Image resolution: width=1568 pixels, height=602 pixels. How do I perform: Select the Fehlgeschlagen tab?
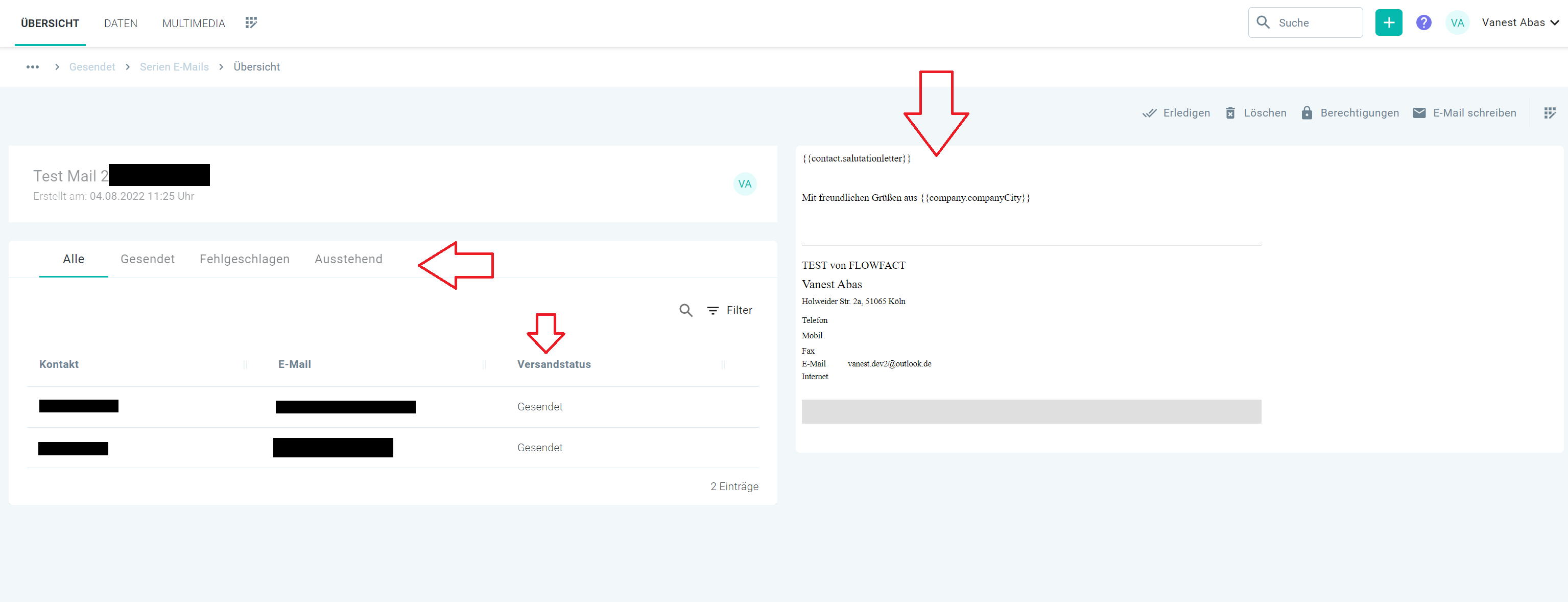pyautogui.click(x=245, y=259)
